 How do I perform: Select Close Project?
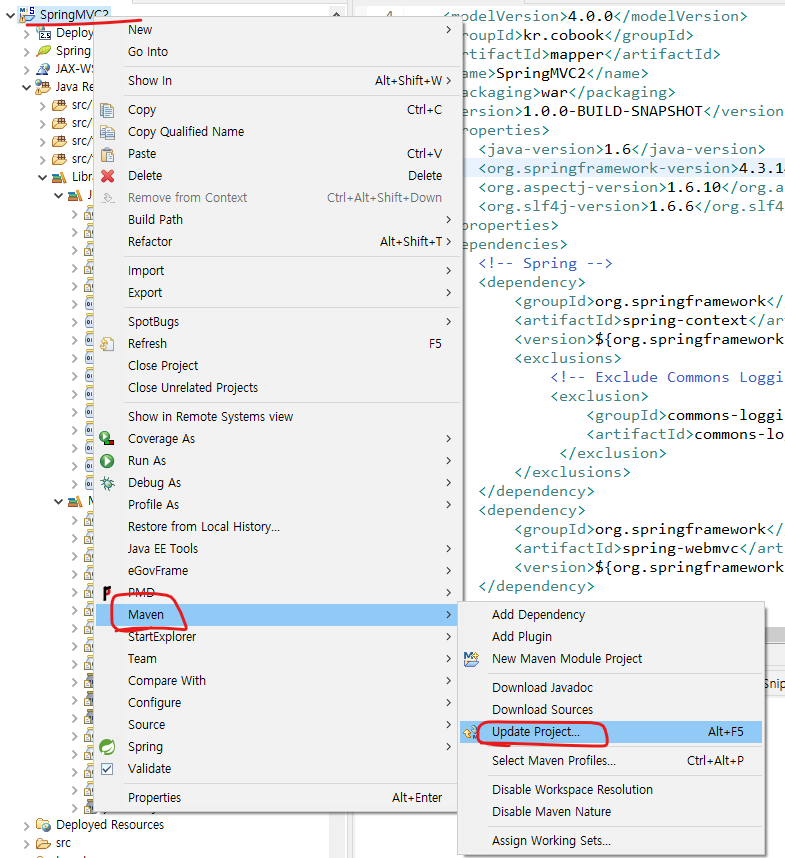pyautogui.click(x=277, y=366)
